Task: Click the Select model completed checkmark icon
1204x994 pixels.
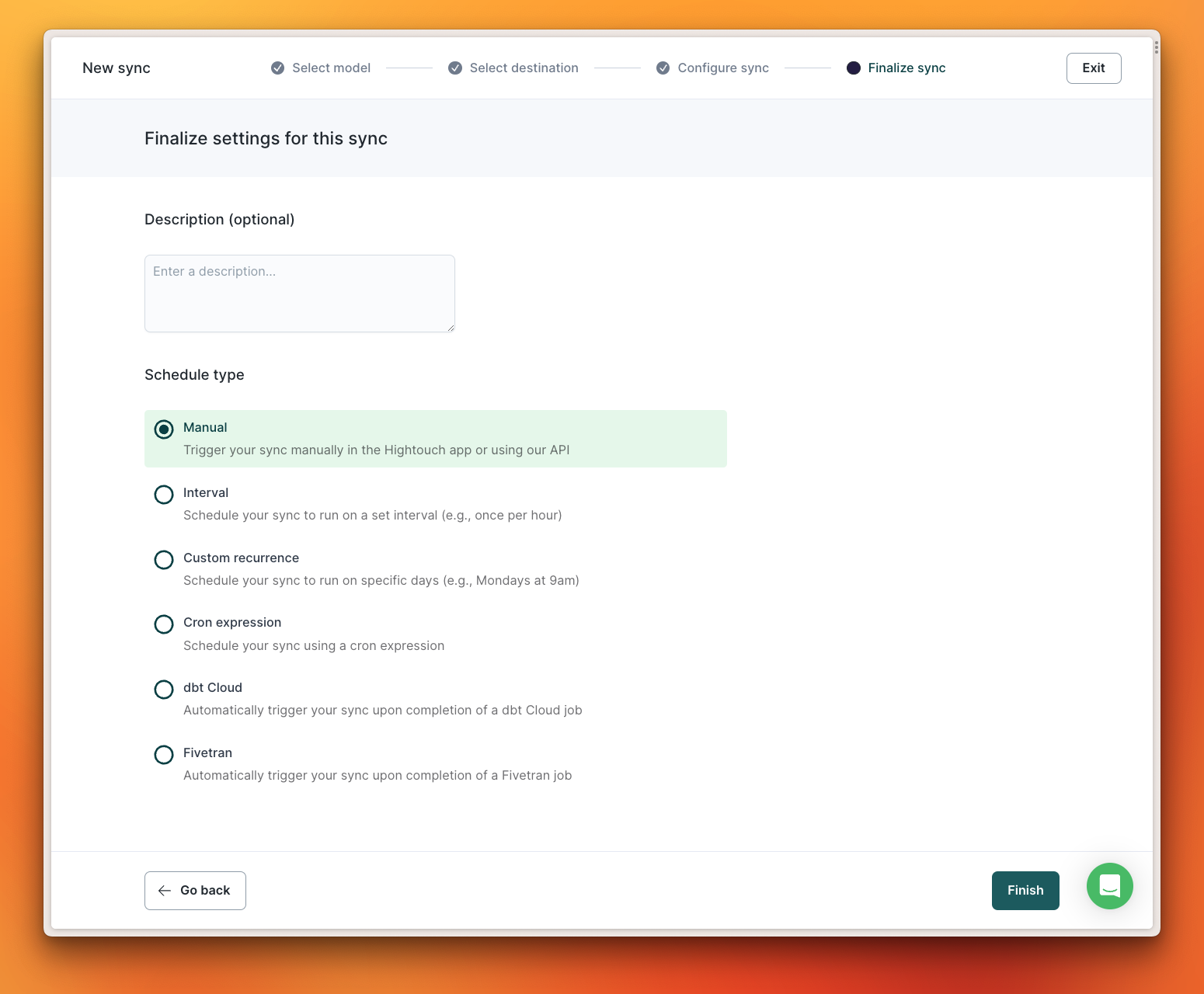Action: [x=277, y=68]
